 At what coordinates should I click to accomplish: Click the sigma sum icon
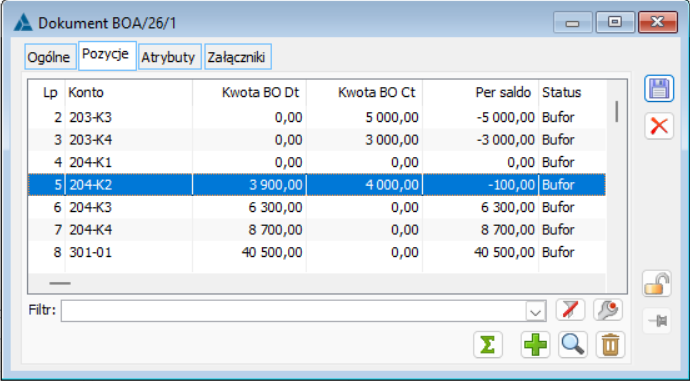pyautogui.click(x=488, y=344)
